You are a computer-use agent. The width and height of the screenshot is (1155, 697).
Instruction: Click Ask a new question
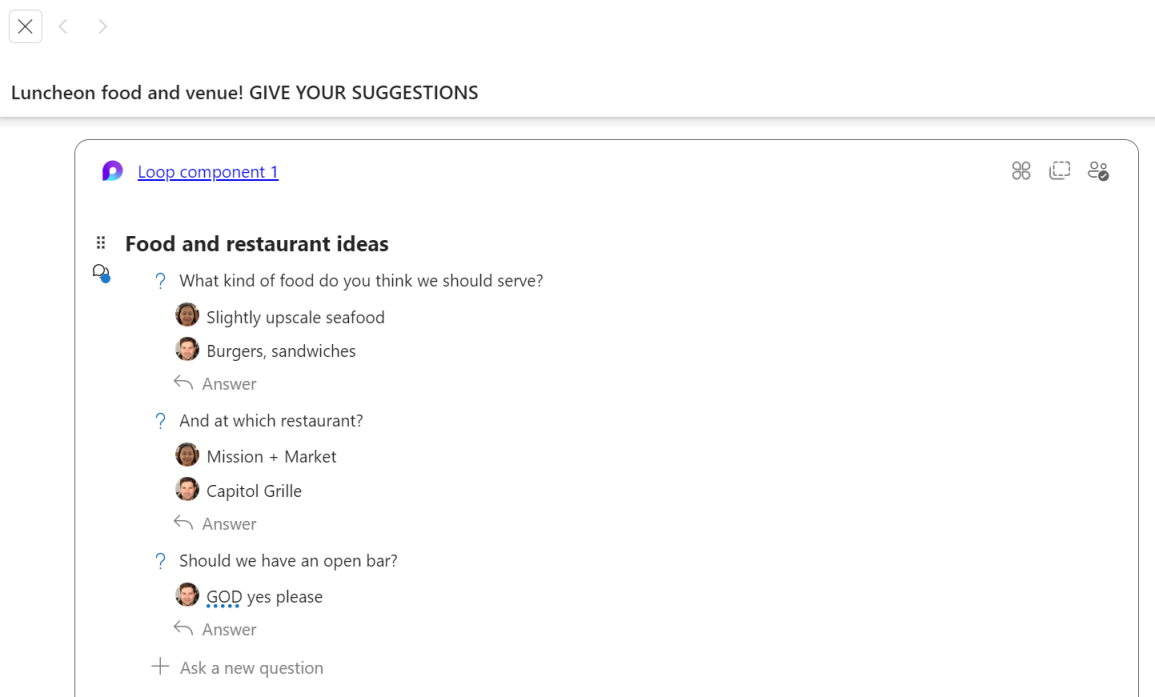(250, 667)
